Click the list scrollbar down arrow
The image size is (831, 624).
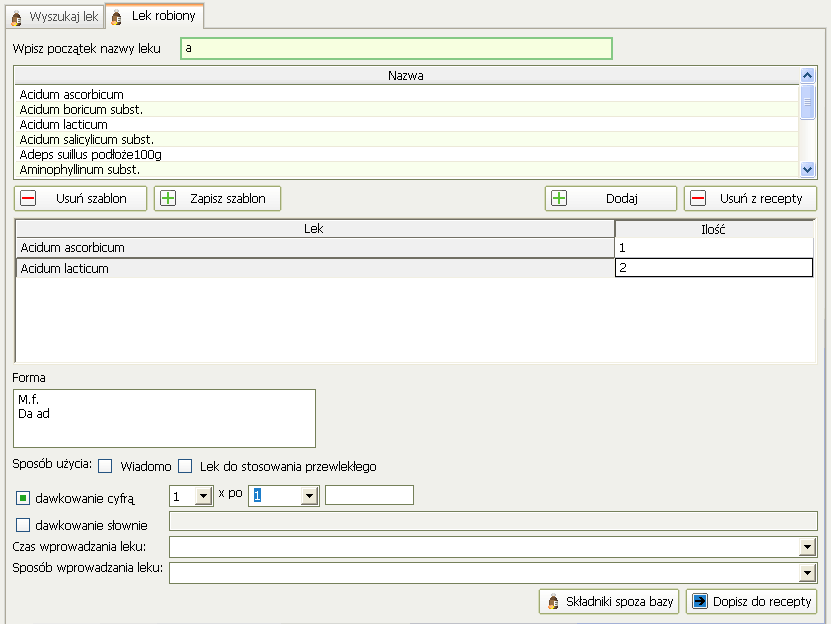click(x=807, y=170)
